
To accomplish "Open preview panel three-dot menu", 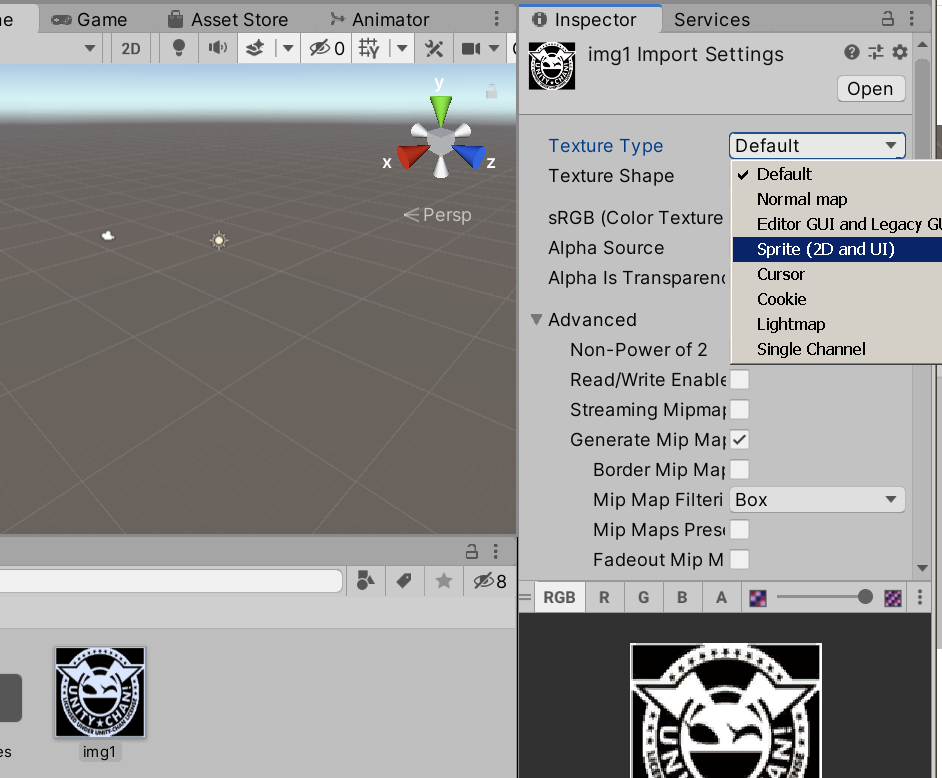I will 919,597.
